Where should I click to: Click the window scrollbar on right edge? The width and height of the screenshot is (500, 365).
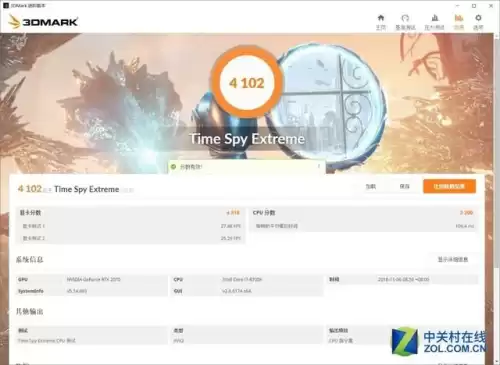[496, 199]
